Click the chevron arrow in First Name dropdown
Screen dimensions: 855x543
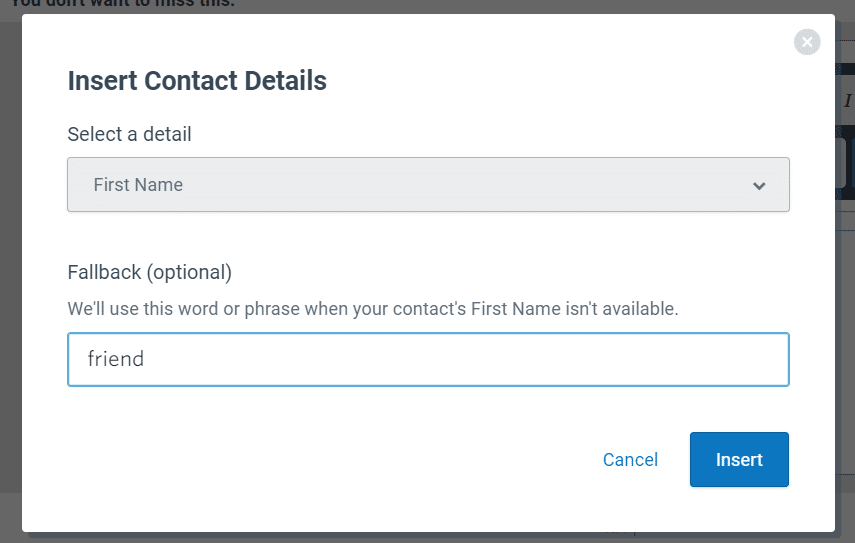pyautogui.click(x=759, y=186)
